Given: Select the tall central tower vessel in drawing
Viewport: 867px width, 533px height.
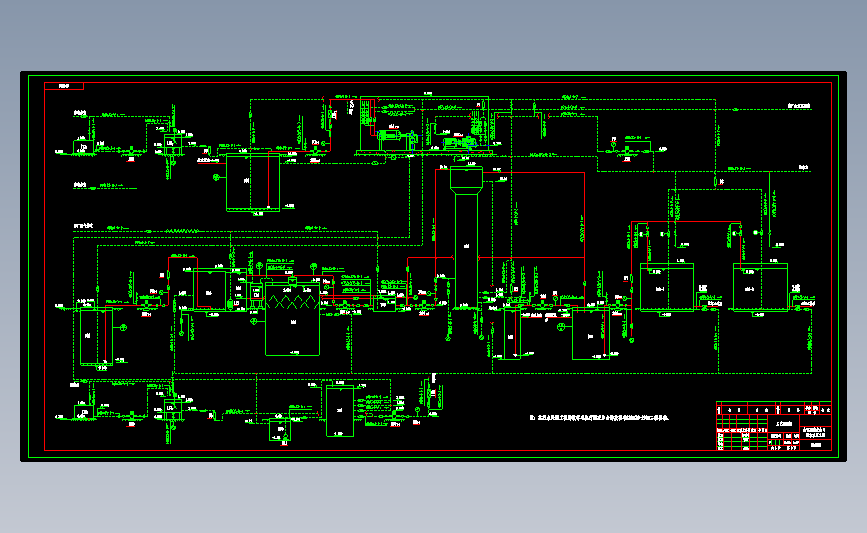Looking at the screenshot, I should 467,238.
